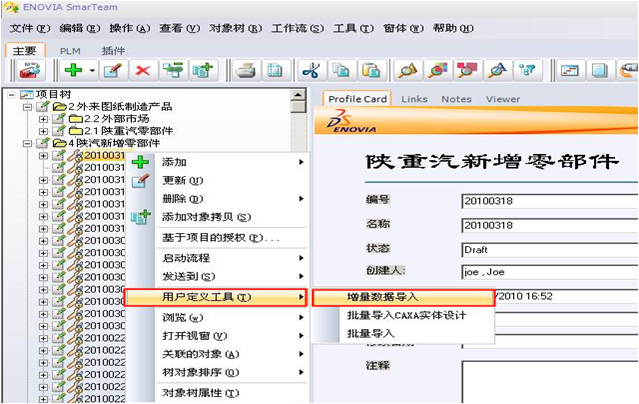Switch to the 插件 toolbar tab
639x404 pixels.
coord(113,51)
